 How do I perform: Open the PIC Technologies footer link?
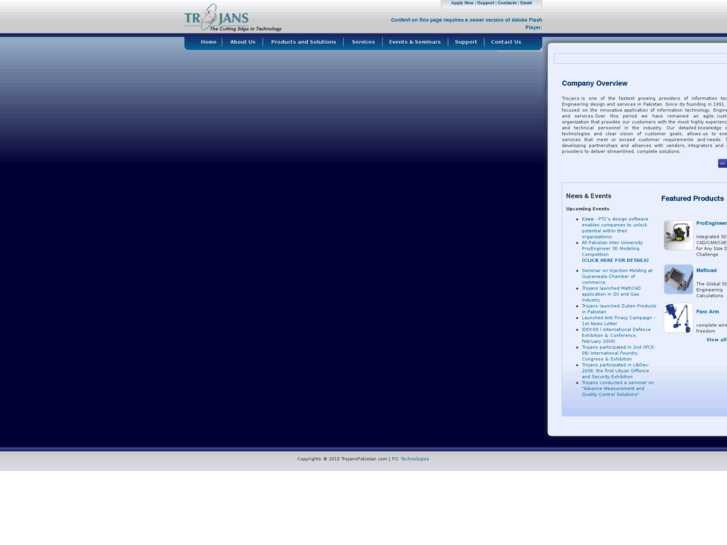tap(410, 459)
